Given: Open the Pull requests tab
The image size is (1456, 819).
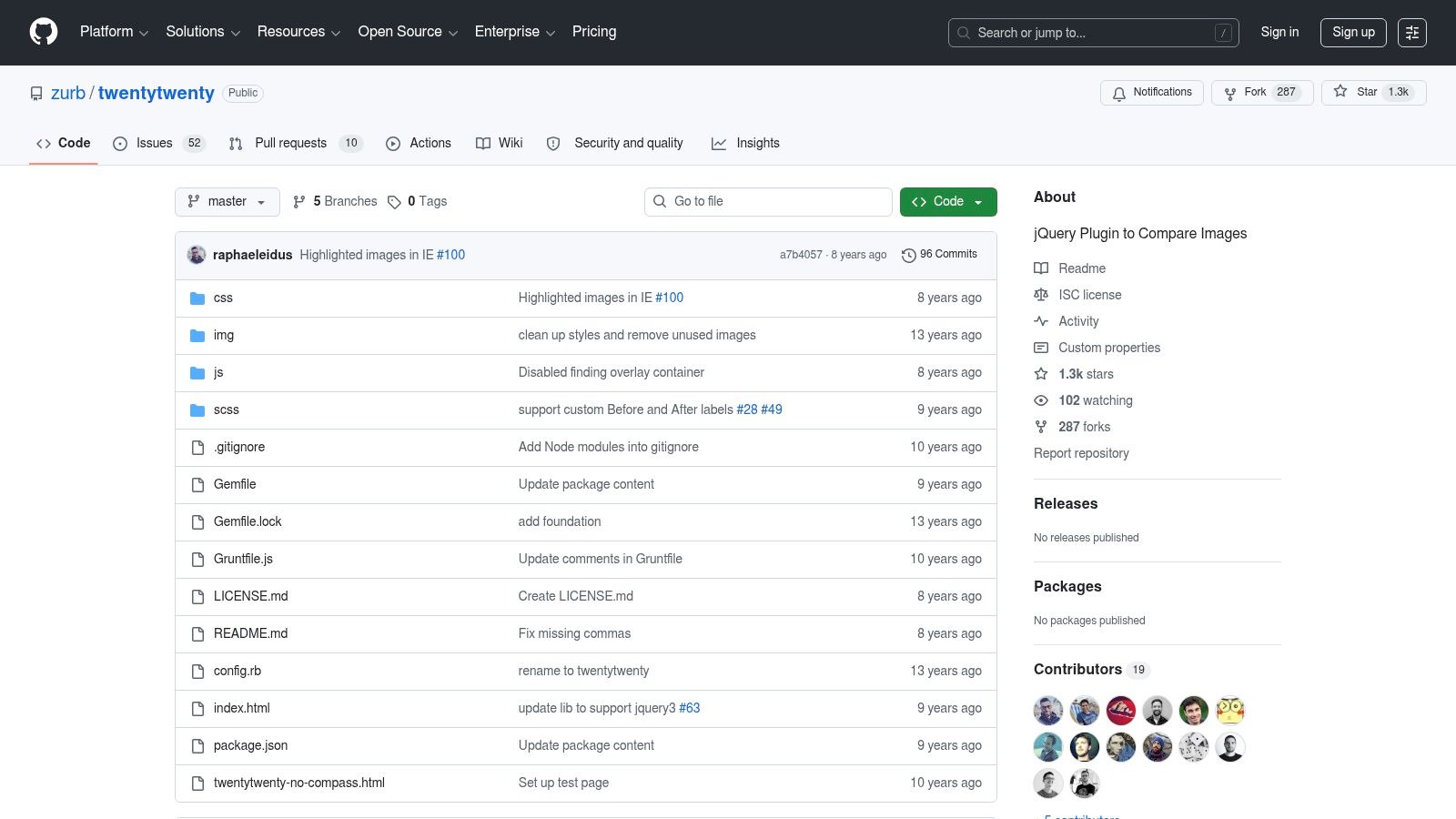Looking at the screenshot, I should (x=296, y=143).
